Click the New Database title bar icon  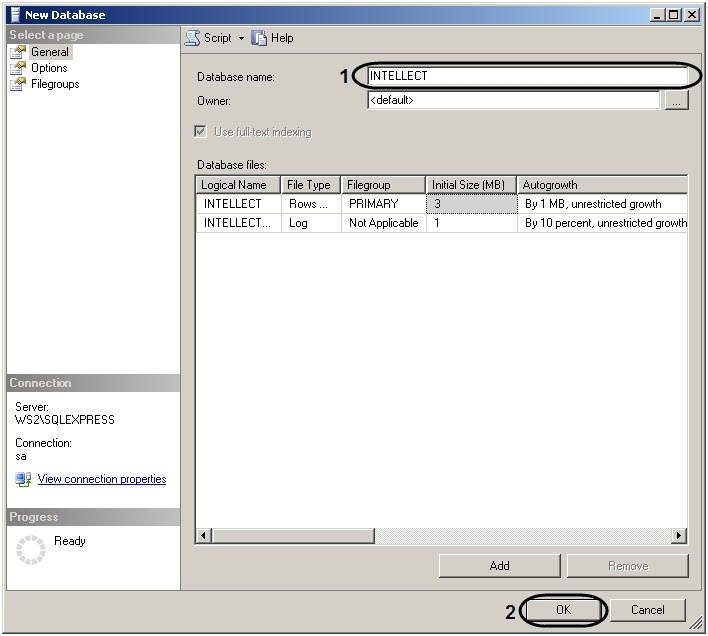click(14, 15)
